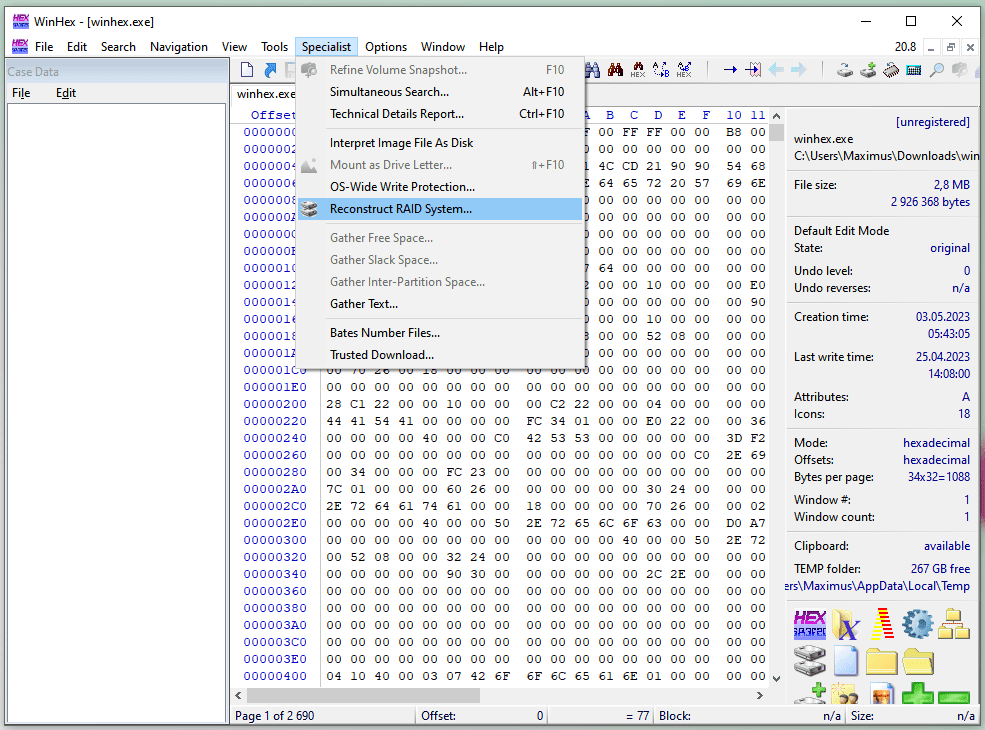Open the Navigation menu in menu bar
This screenshot has width=985, height=730.
(179, 47)
